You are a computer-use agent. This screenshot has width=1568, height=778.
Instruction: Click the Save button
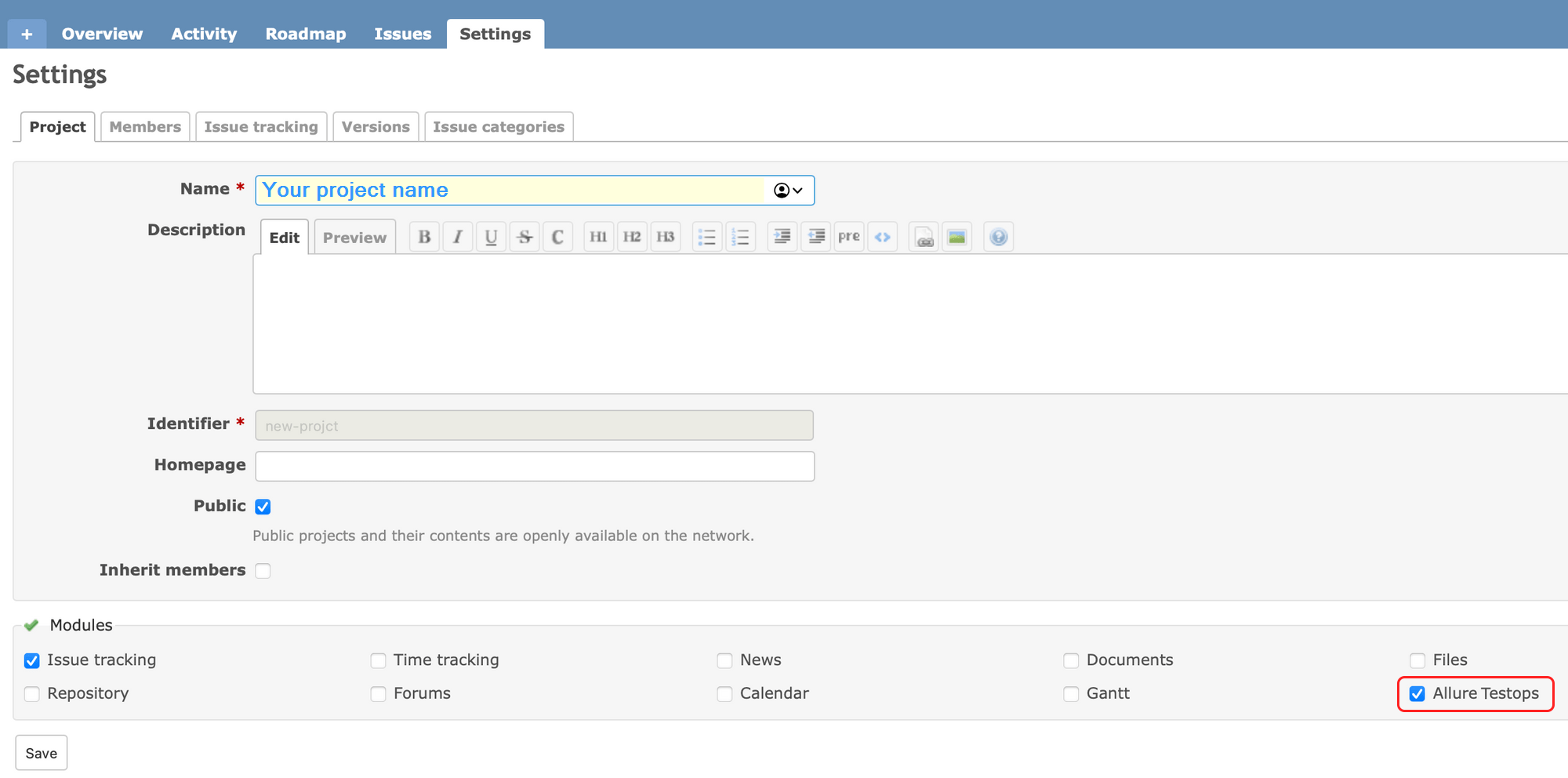[41, 752]
